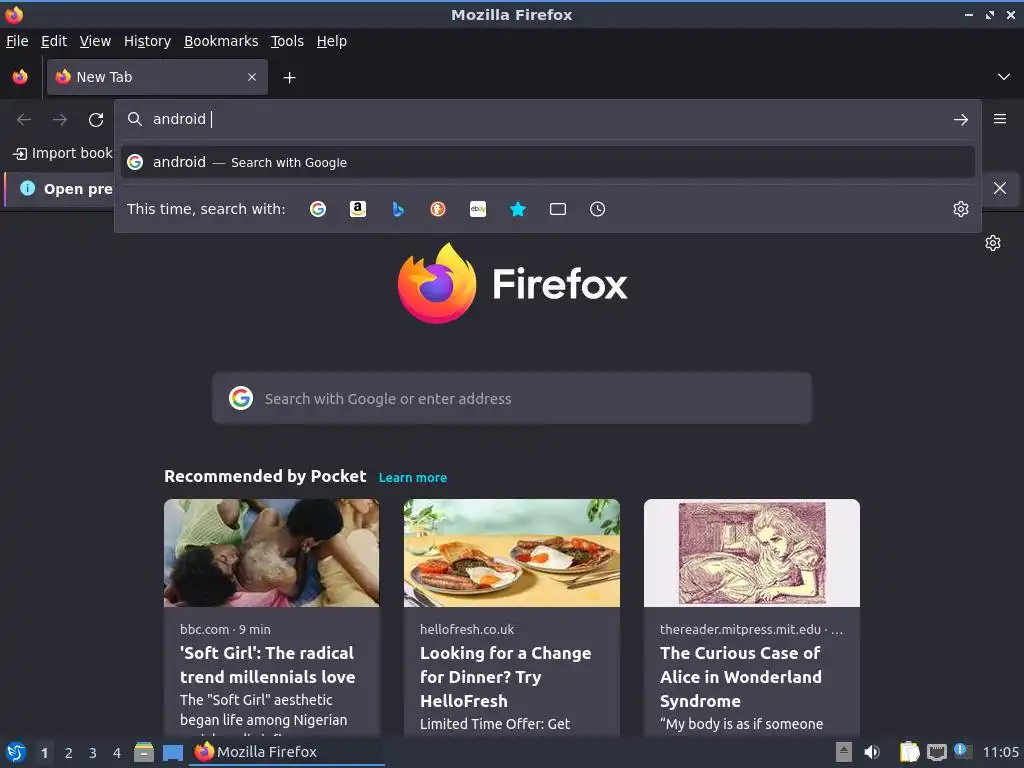This screenshot has width=1024, height=768.
Task: Open Soft Girl BBC article thumbnail
Action: 272,553
